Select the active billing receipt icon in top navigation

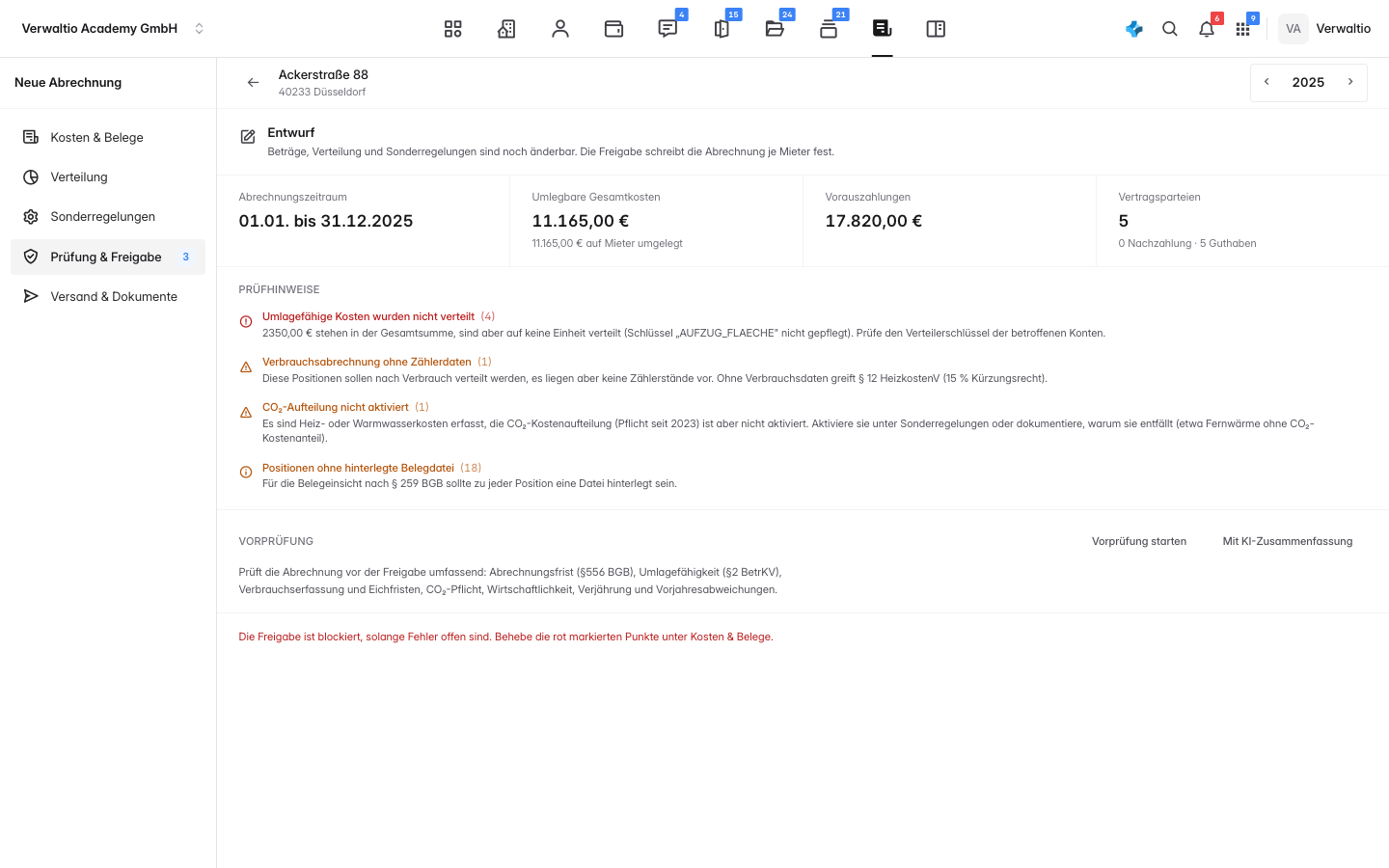pyautogui.click(x=882, y=29)
